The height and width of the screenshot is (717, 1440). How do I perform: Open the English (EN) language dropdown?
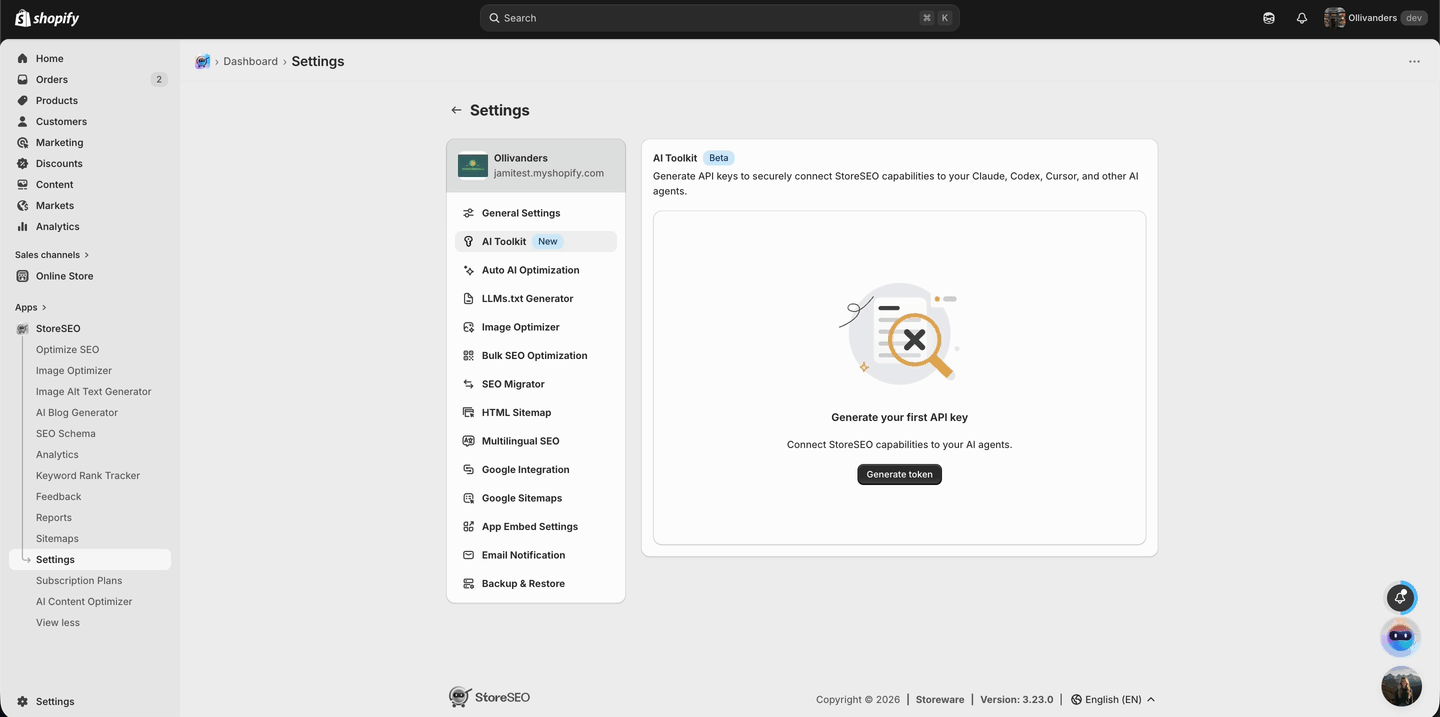pyautogui.click(x=1113, y=699)
